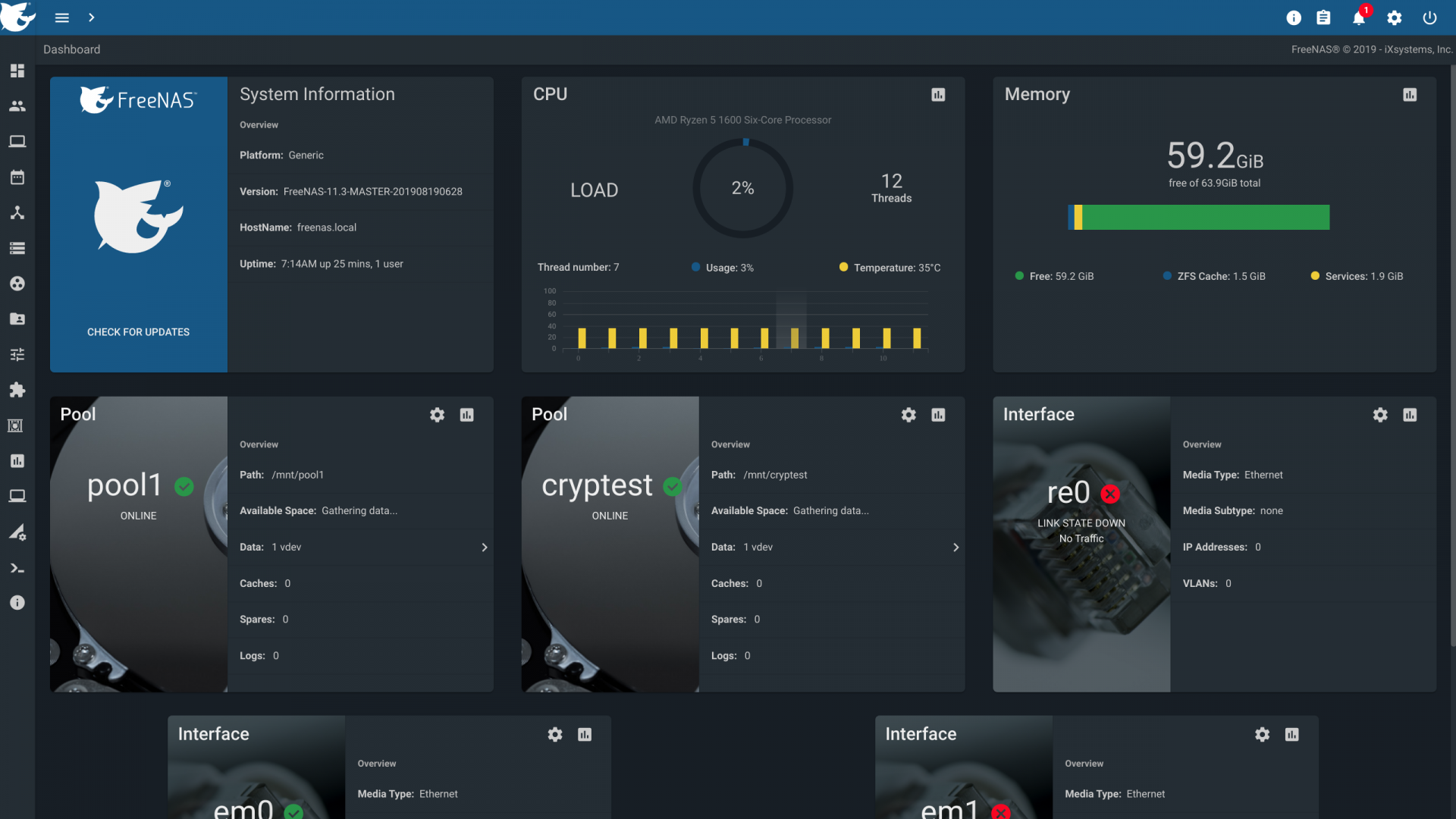Click the CPU load 2% gauge
Screen dimensions: 1456x819
(743, 188)
